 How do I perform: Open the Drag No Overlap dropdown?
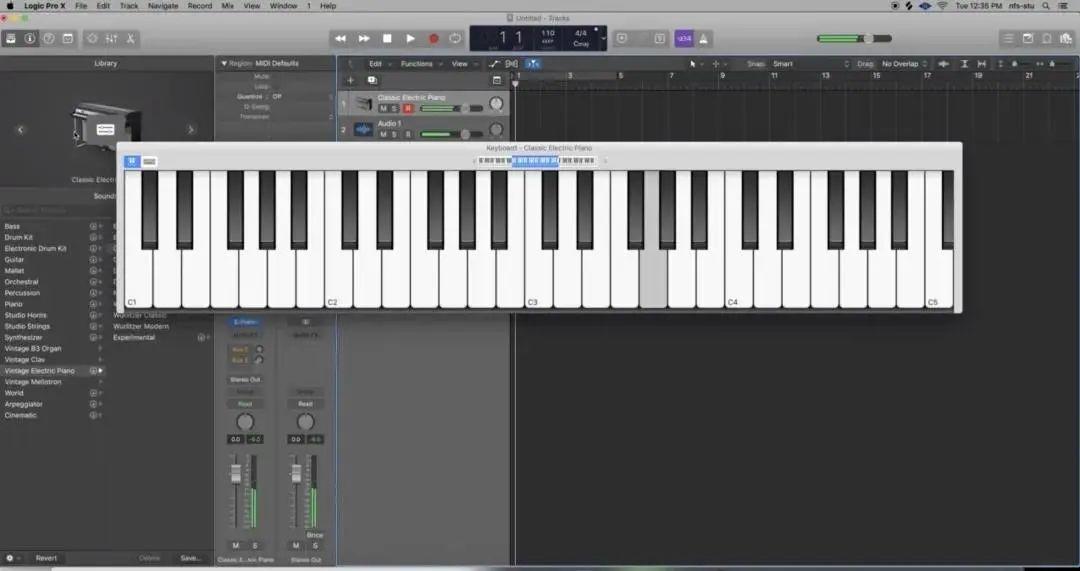pyautogui.click(x=904, y=64)
